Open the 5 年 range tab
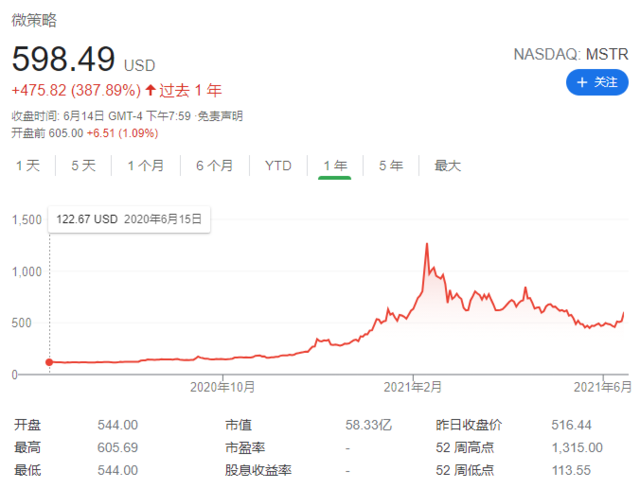640x489 pixels. 391,166
